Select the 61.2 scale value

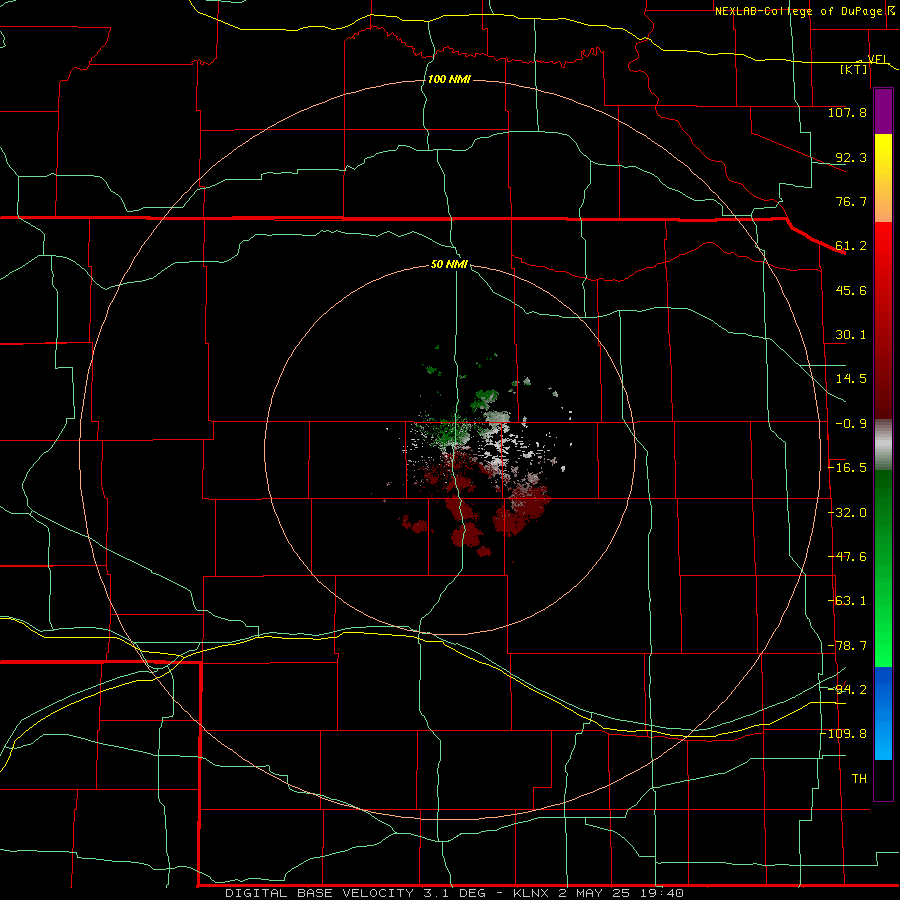851,246
